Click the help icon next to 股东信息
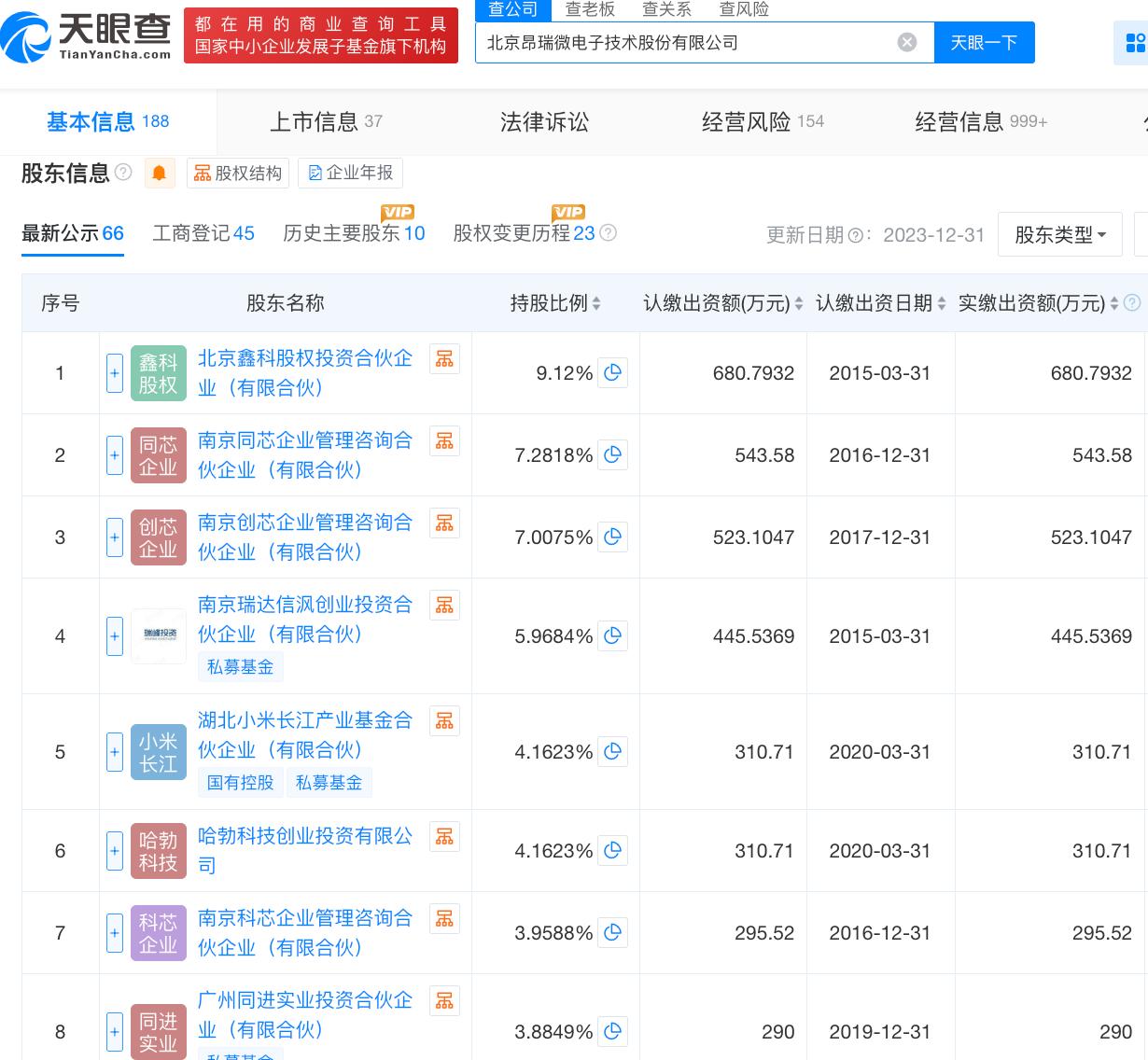This screenshot has height=1060, width=1148. [123, 173]
